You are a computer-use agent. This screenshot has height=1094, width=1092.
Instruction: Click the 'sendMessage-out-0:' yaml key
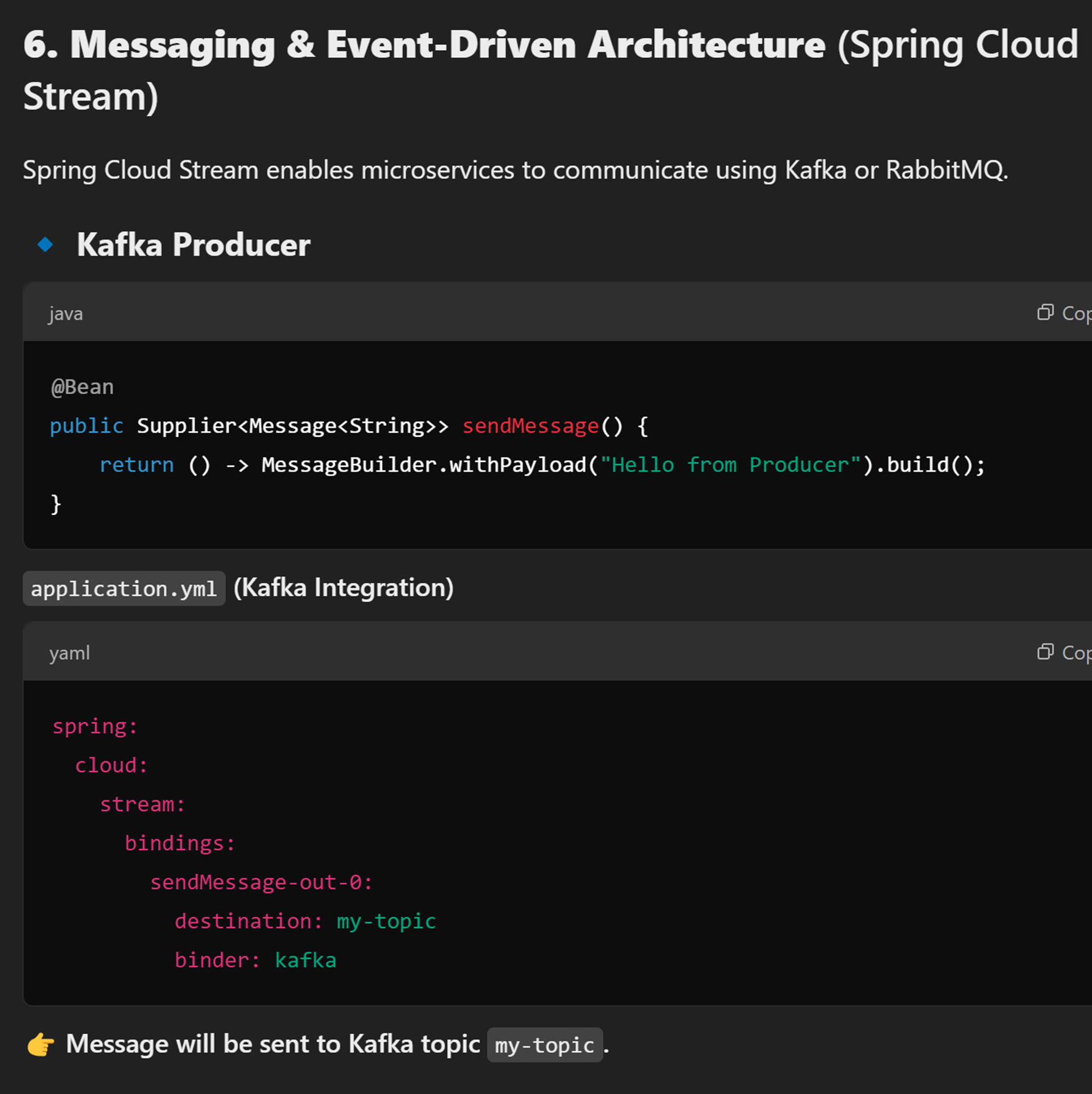261,883
